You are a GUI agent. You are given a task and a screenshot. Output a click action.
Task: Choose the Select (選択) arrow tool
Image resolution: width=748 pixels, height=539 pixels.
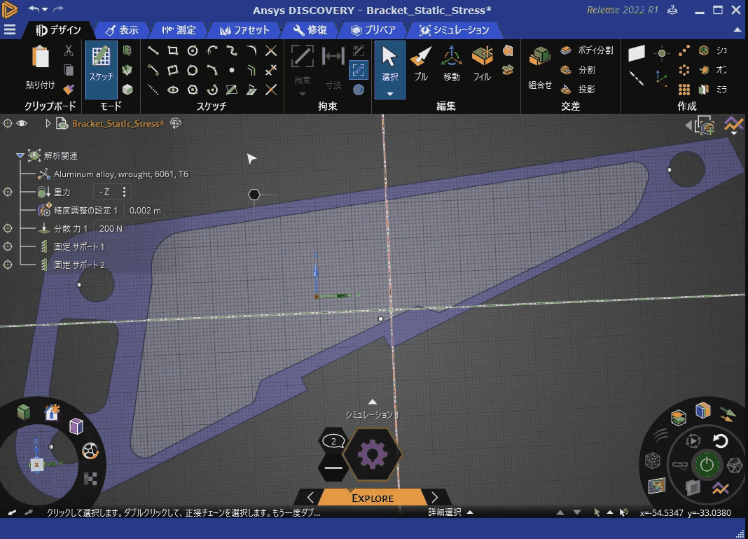(x=390, y=62)
